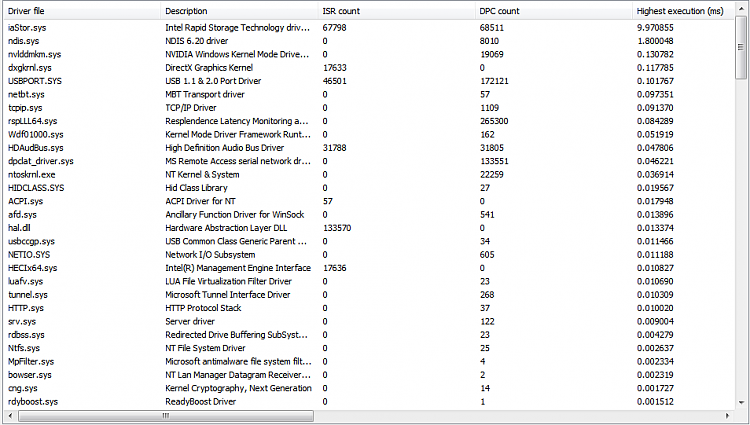Select the afd.sys driver row
The image size is (750, 425).
[x=369, y=215]
